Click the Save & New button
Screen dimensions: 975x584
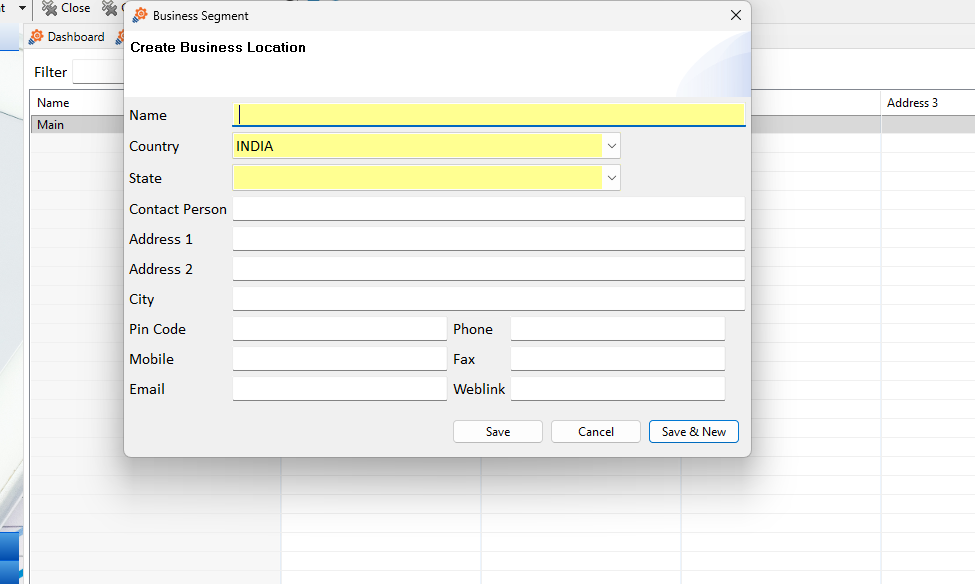tap(693, 431)
